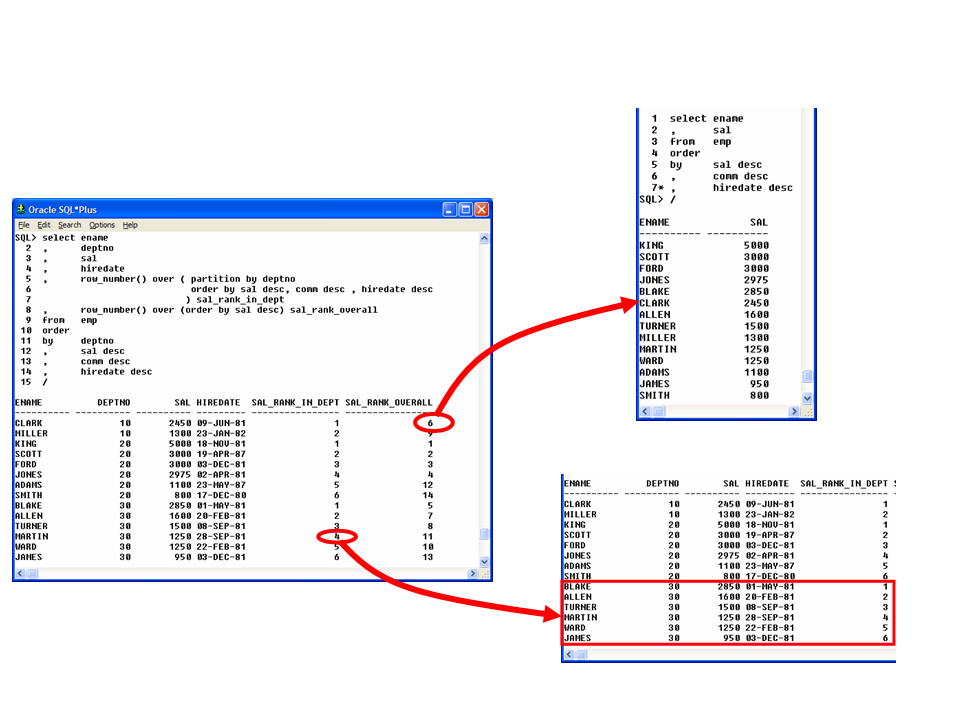Click the Oracle SQL*Plus title bar icon
This screenshot has width=960, height=720.
click(x=20, y=210)
